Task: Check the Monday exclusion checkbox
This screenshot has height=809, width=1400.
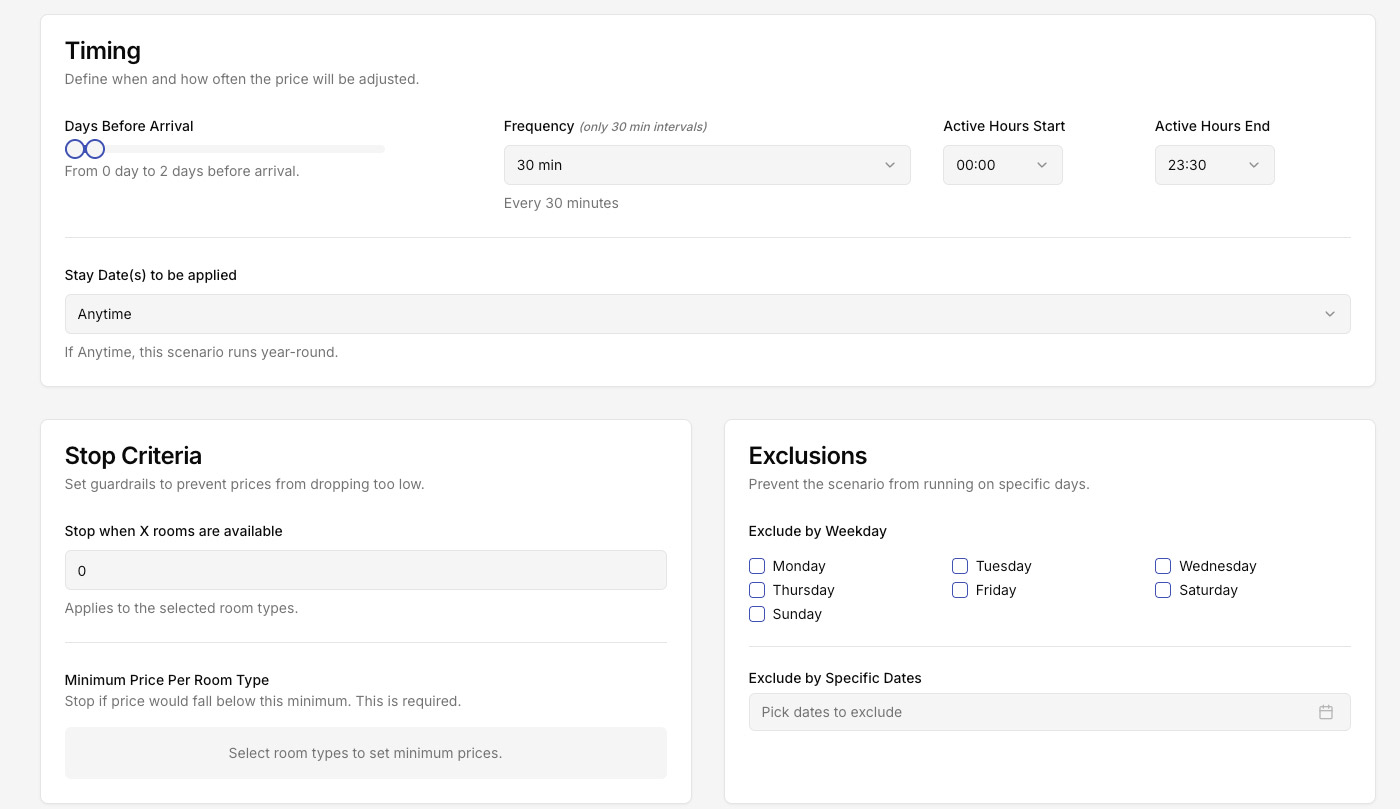Action: pos(757,566)
